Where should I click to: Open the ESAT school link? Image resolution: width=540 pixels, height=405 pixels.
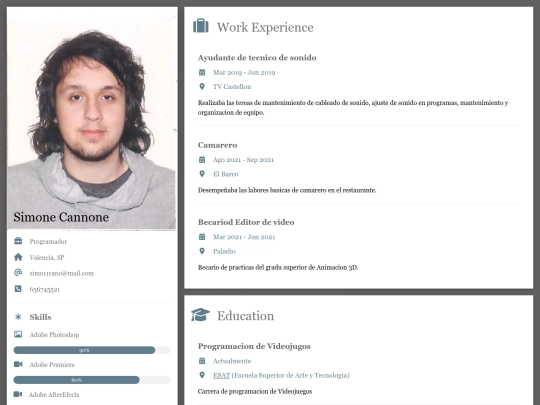click(221, 375)
